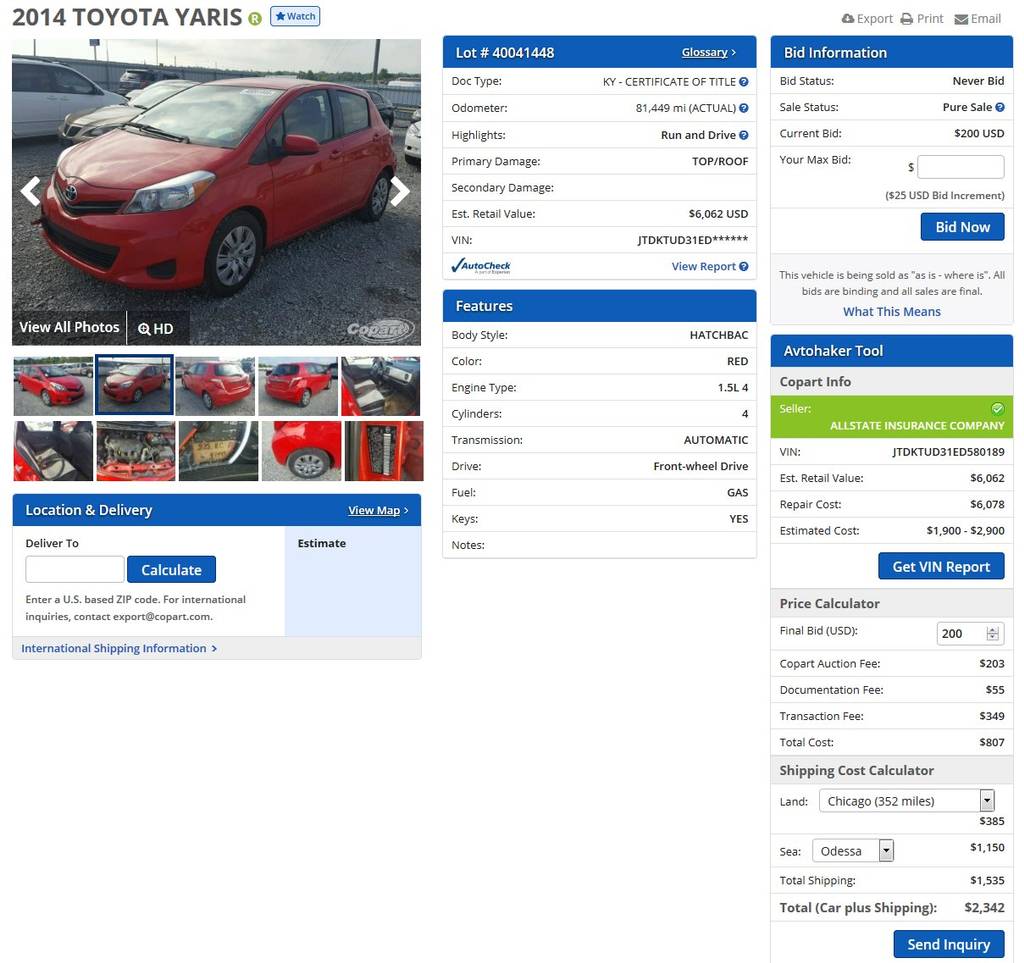Click the 2014 TOYOTA YARIS title
1024x963 pixels.
point(127,18)
